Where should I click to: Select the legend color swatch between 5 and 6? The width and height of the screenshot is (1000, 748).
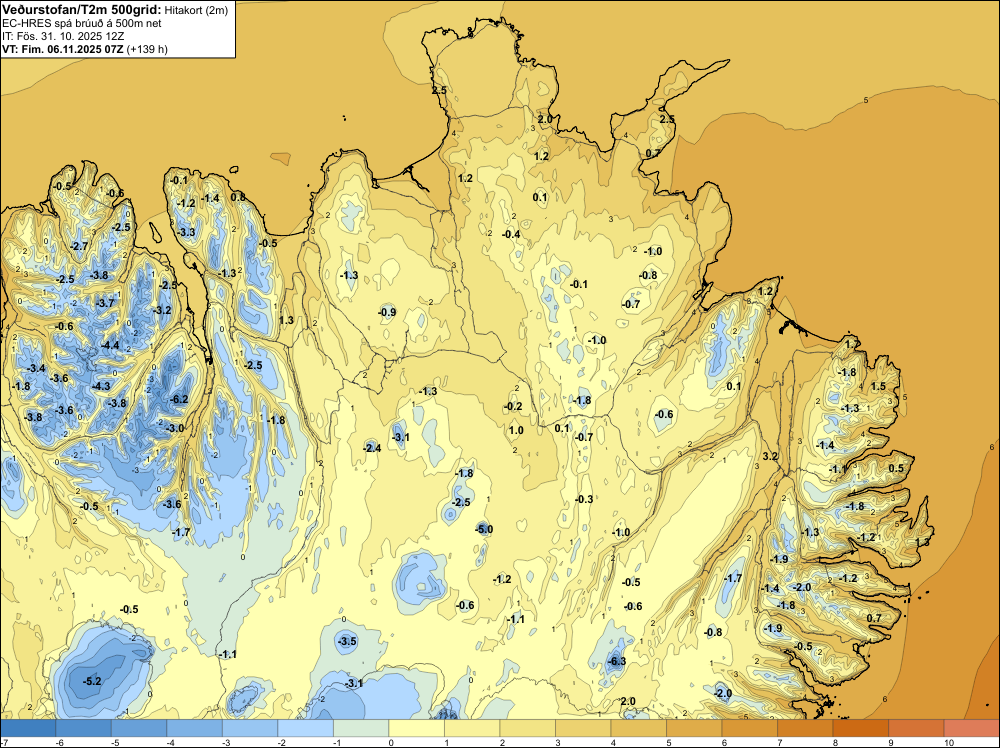[x=694, y=728]
